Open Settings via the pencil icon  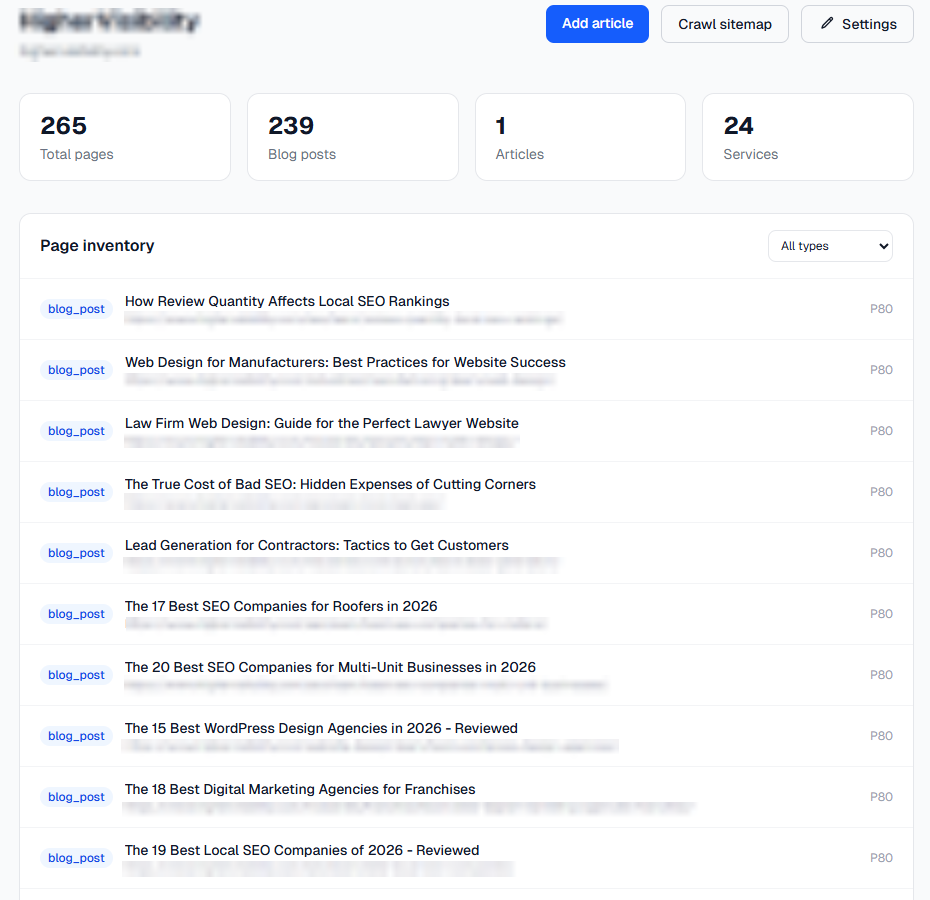pyautogui.click(x=856, y=24)
